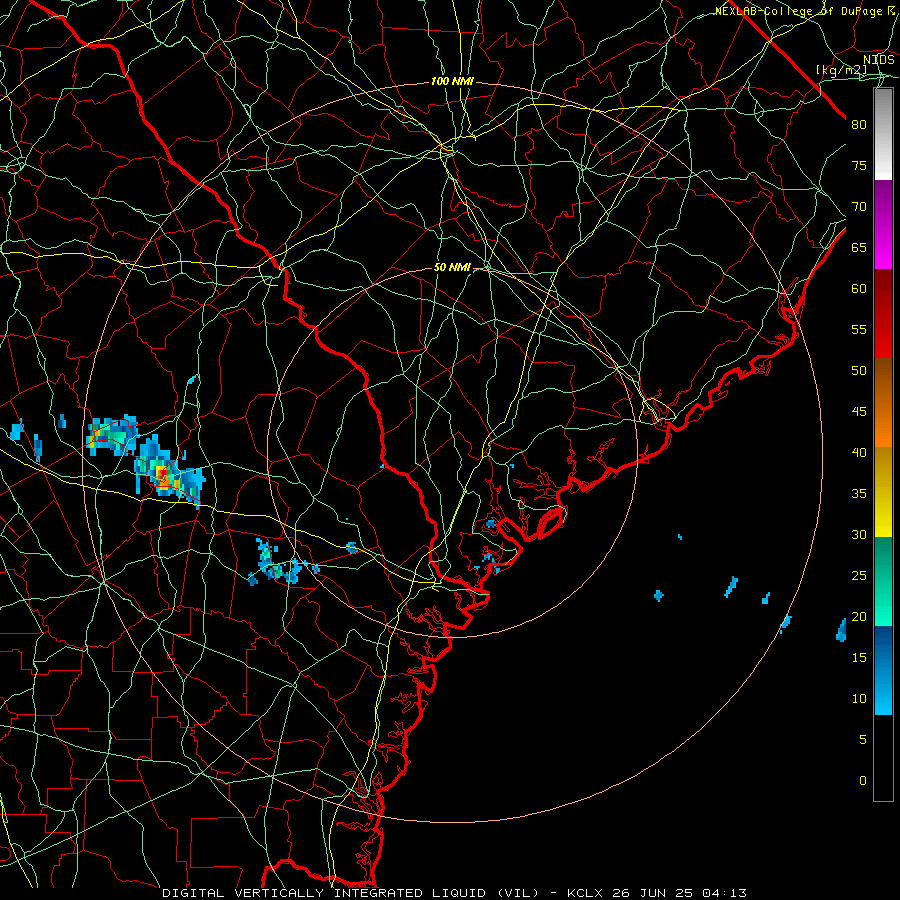Image resolution: width=900 pixels, height=900 pixels.
Task: Click the NEXLAB-College of DuPage credit text
Action: [x=805, y=11]
